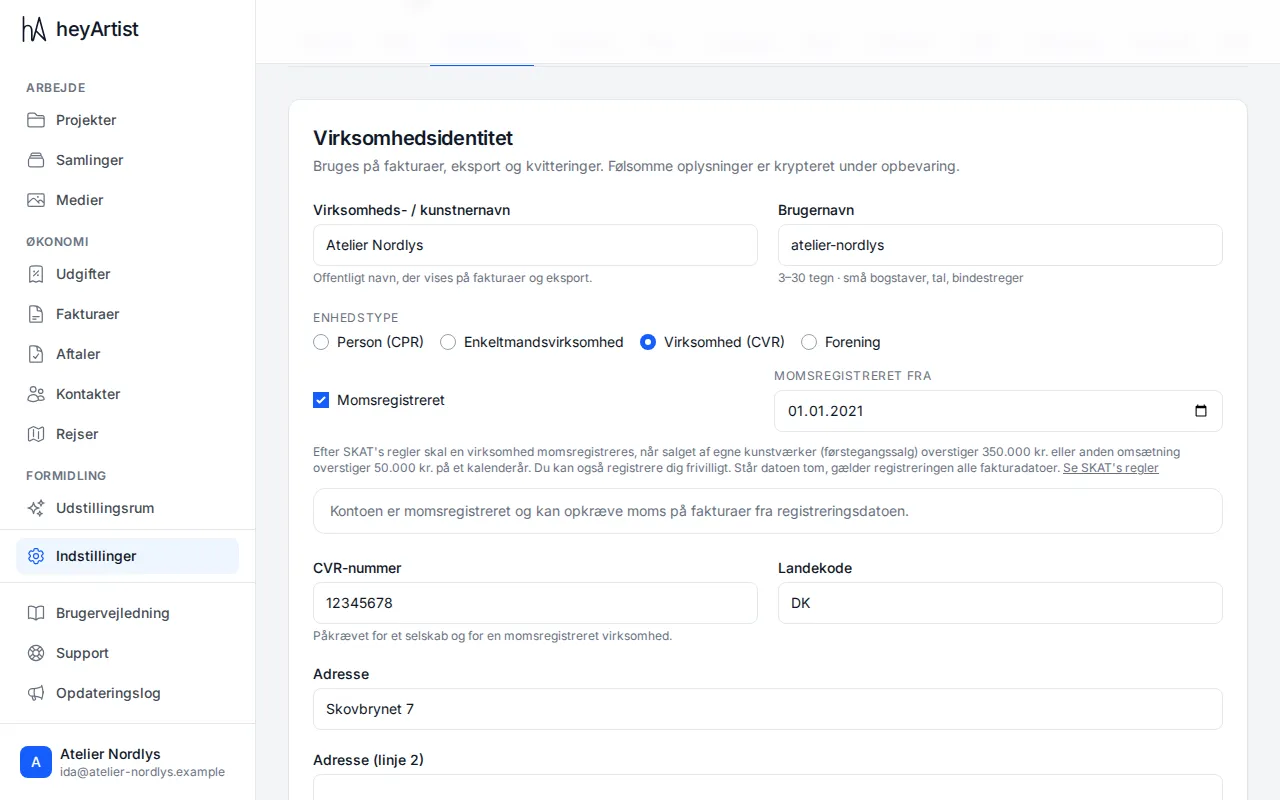Image resolution: width=1280 pixels, height=800 pixels.
Task: Open Udgifter via its receipt icon
Action: (x=36, y=274)
